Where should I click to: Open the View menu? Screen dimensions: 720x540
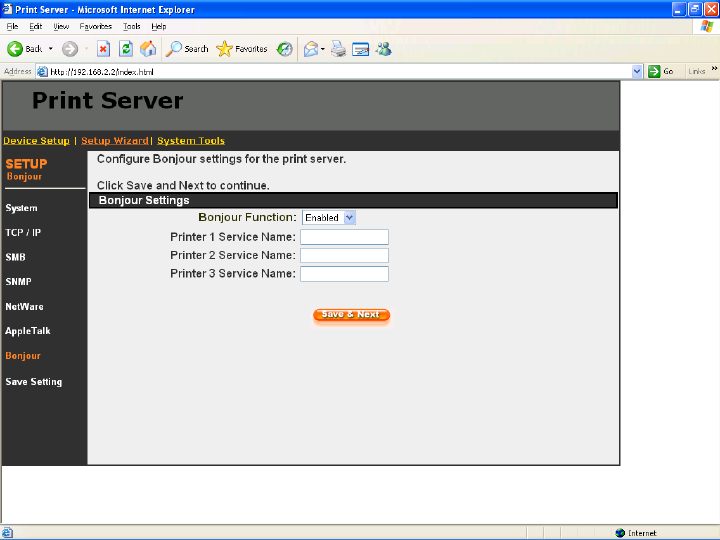click(61, 26)
